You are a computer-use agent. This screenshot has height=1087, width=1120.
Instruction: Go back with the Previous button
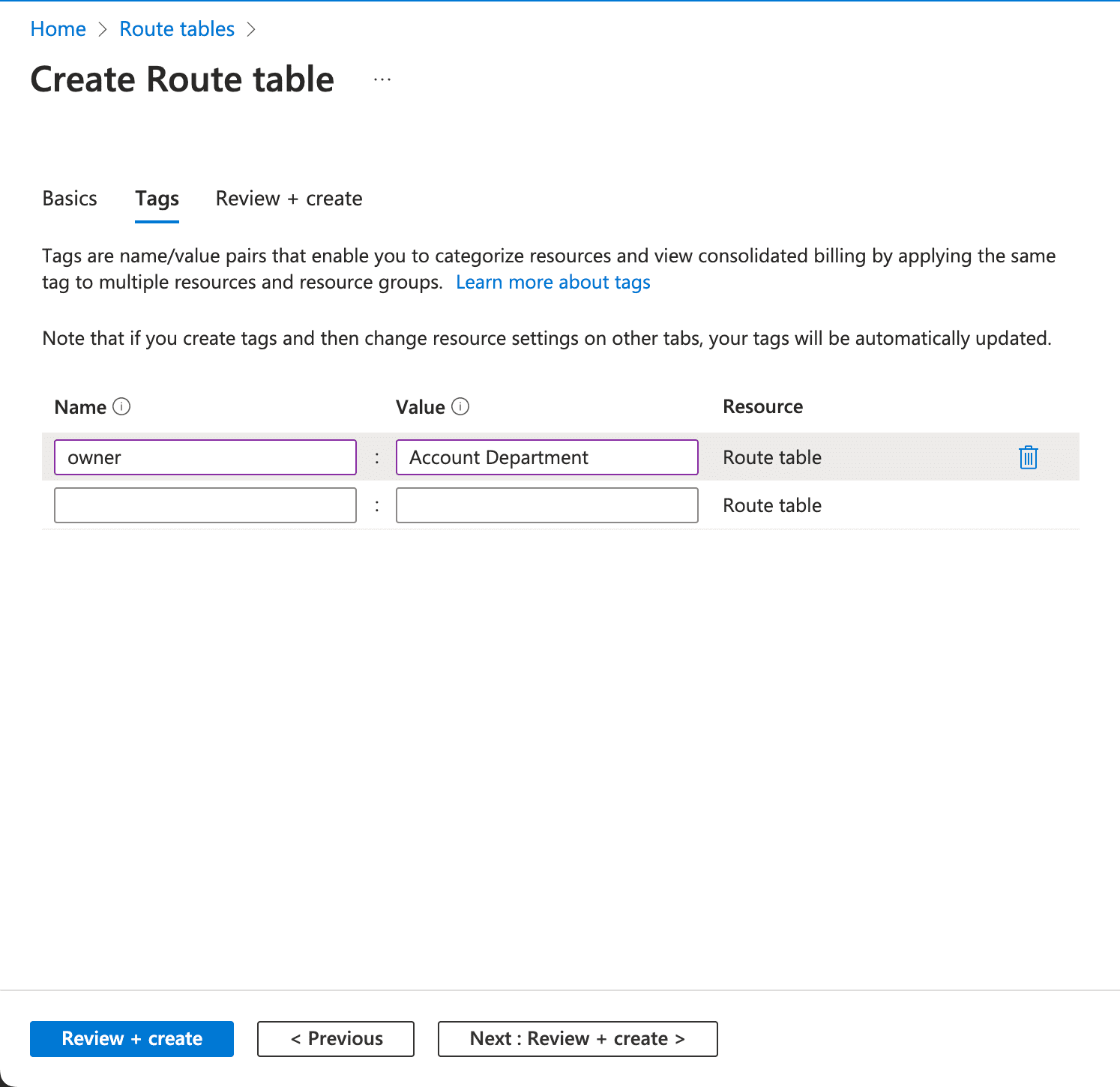[335, 1038]
